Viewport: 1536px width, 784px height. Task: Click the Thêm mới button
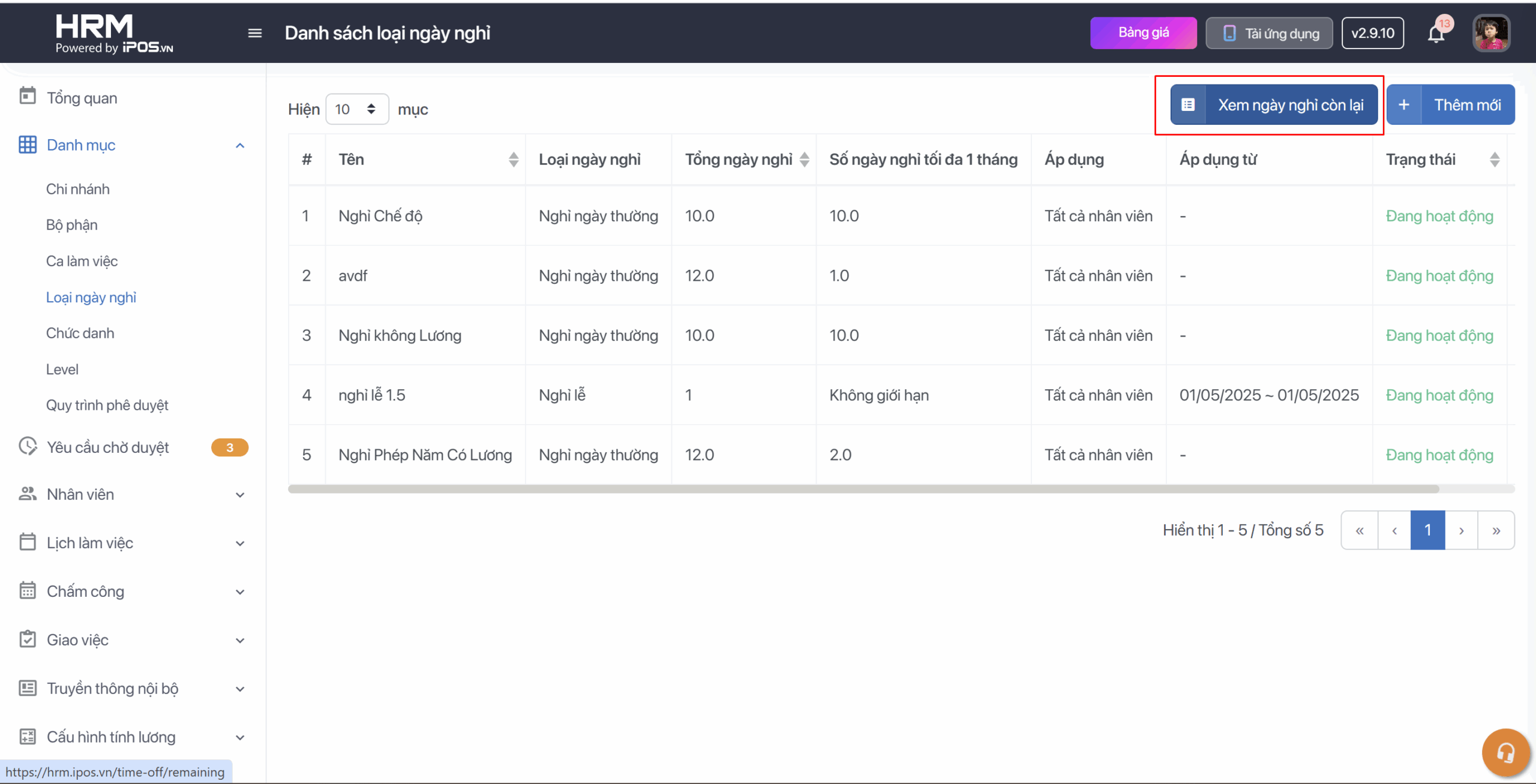click(x=1450, y=105)
